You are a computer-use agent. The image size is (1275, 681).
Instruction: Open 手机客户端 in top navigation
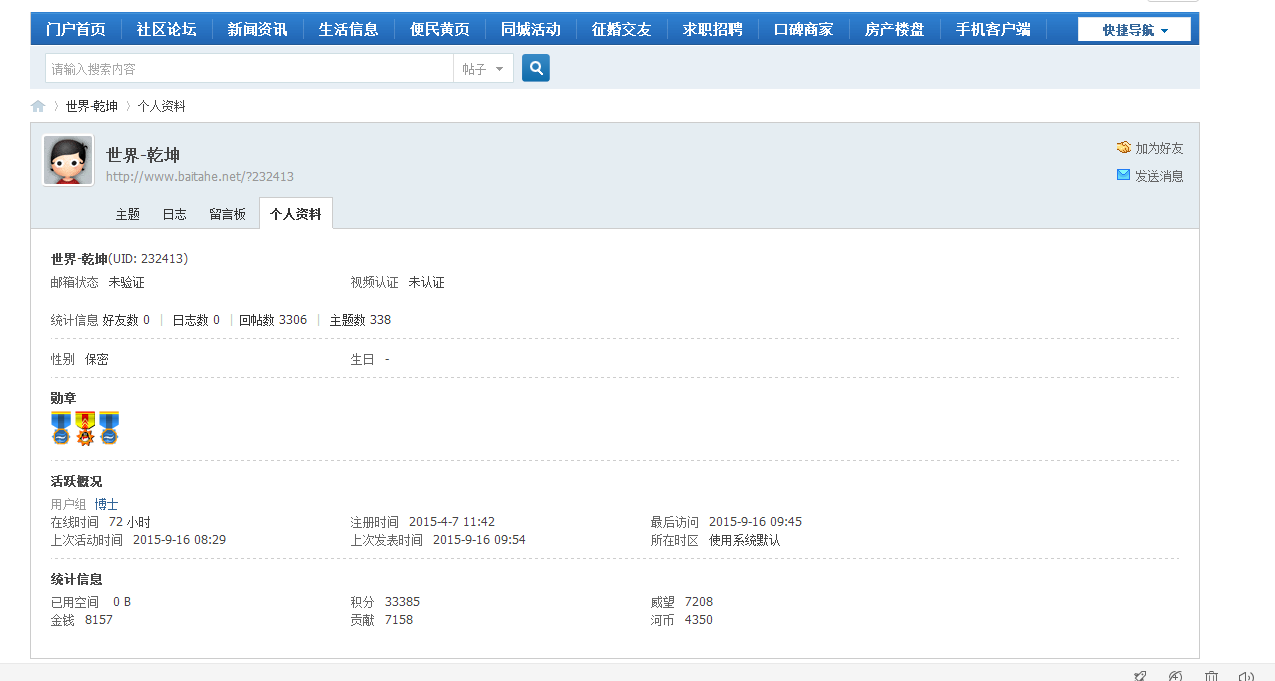point(994,29)
